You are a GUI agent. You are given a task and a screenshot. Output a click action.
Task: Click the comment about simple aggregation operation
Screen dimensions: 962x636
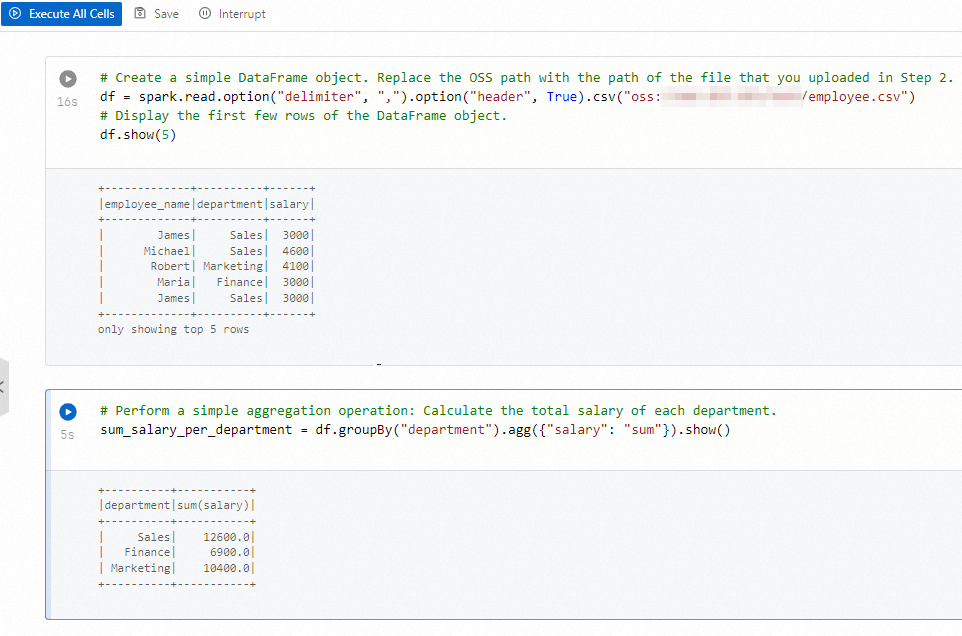click(x=438, y=410)
